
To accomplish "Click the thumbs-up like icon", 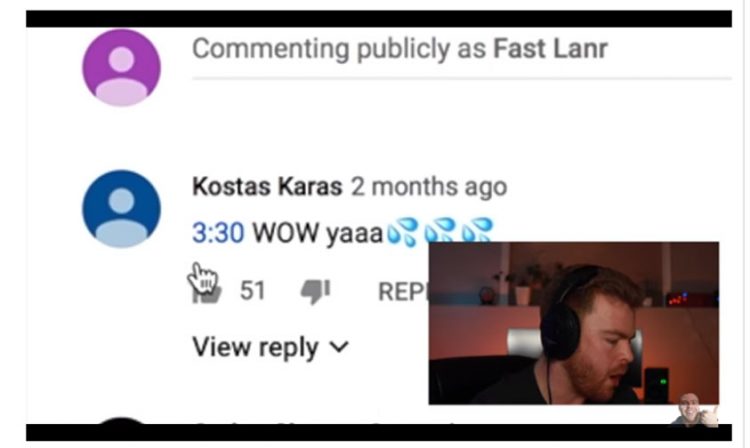I will (207, 292).
